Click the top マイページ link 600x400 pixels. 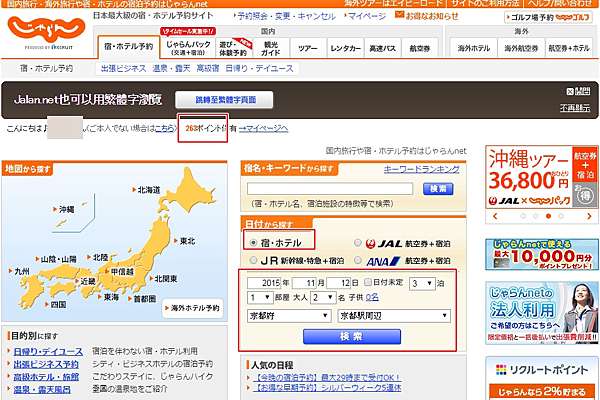[367, 16]
